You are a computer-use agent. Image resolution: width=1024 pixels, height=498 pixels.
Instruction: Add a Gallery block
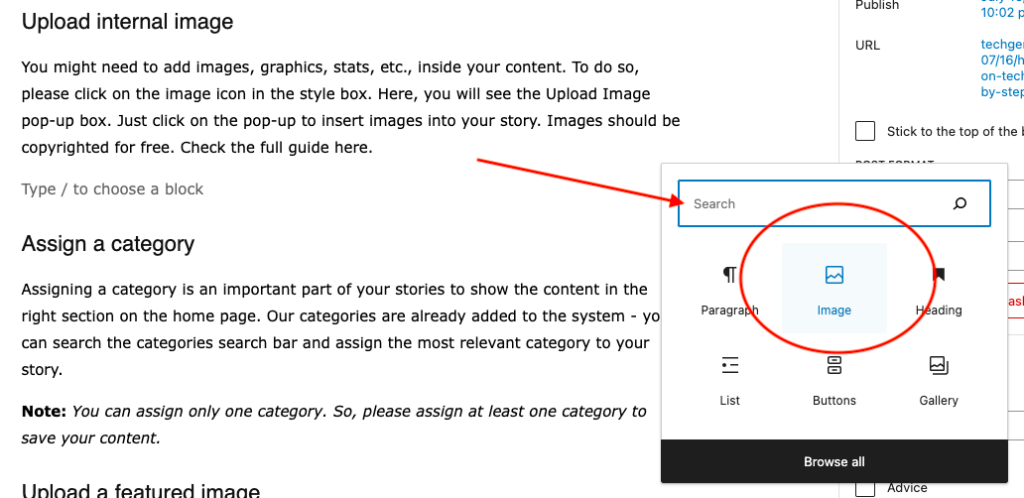938,379
